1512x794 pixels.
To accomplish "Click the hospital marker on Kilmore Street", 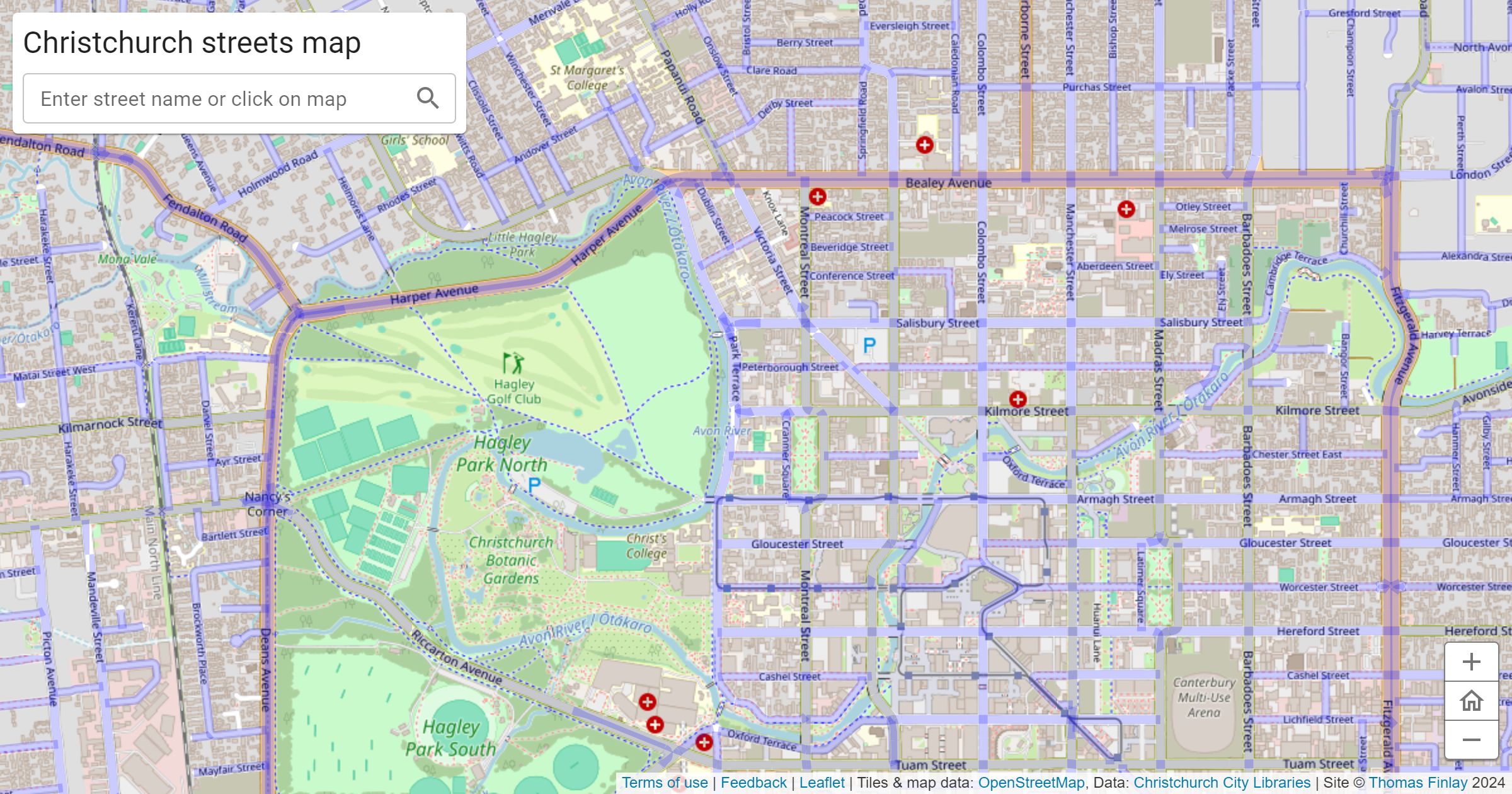I will pos(1017,399).
